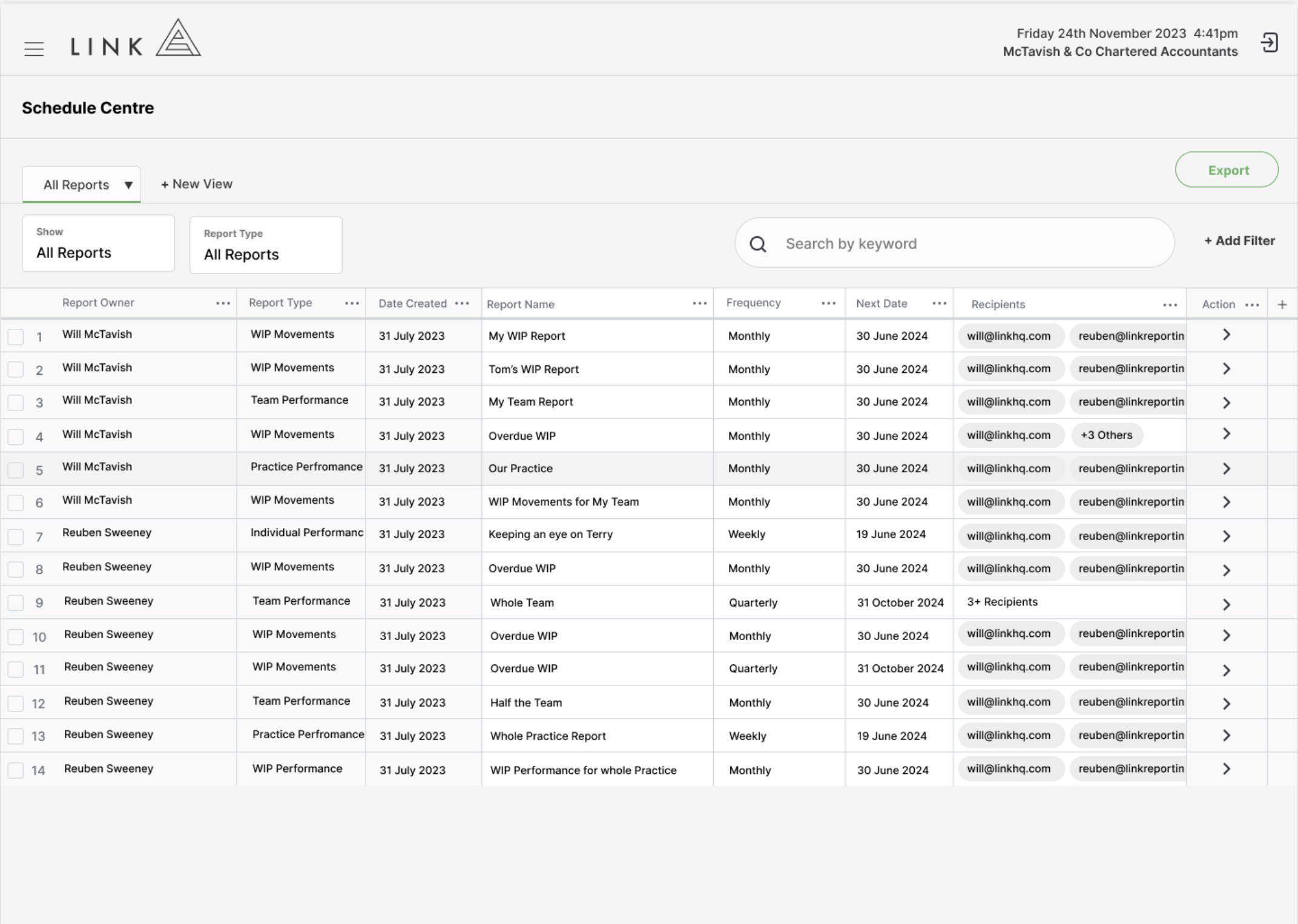Click + Add Filter
The width and height of the screenshot is (1298, 924).
tap(1239, 240)
